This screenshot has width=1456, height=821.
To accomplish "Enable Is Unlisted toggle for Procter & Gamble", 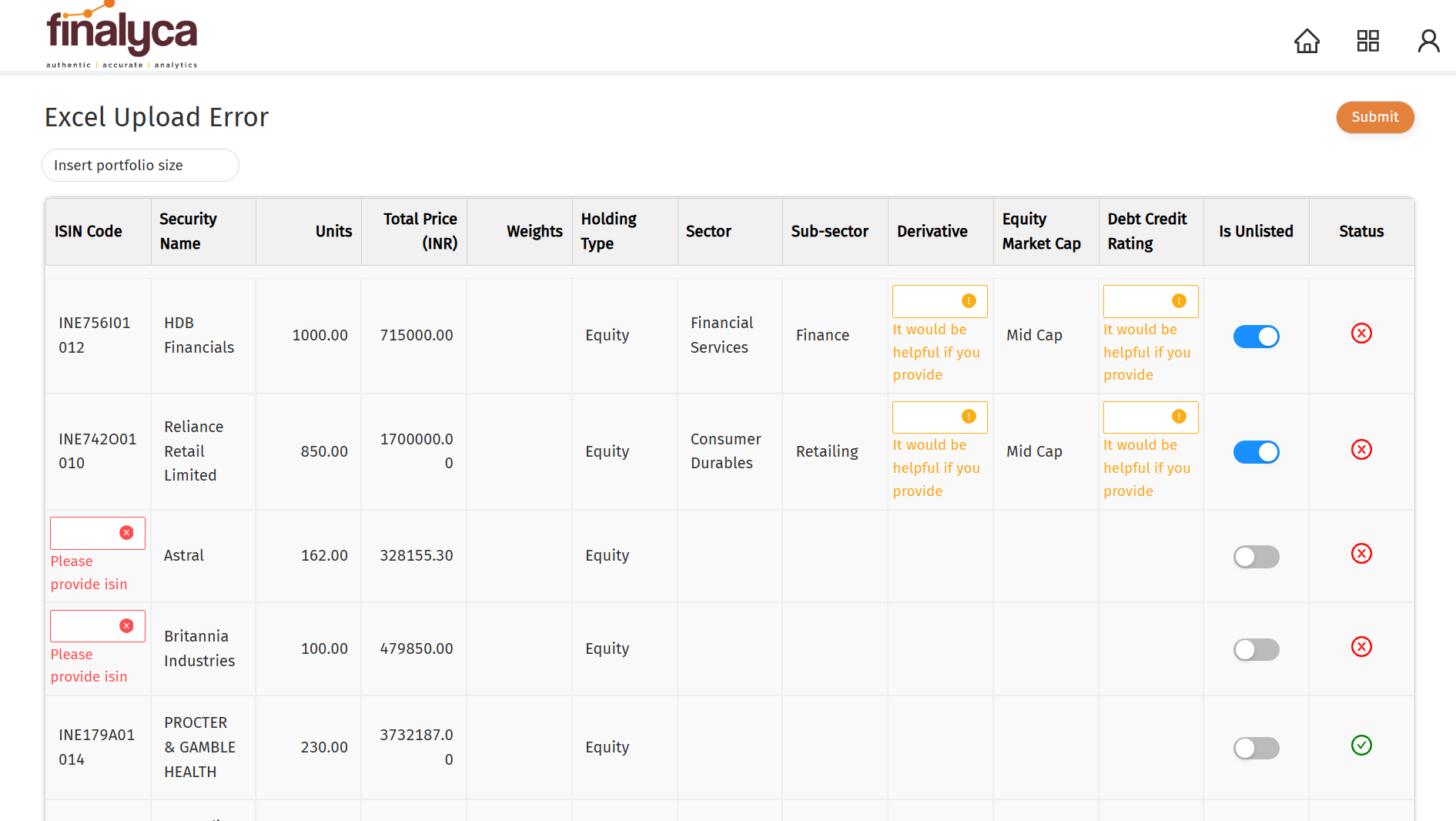I will 1256,749.
